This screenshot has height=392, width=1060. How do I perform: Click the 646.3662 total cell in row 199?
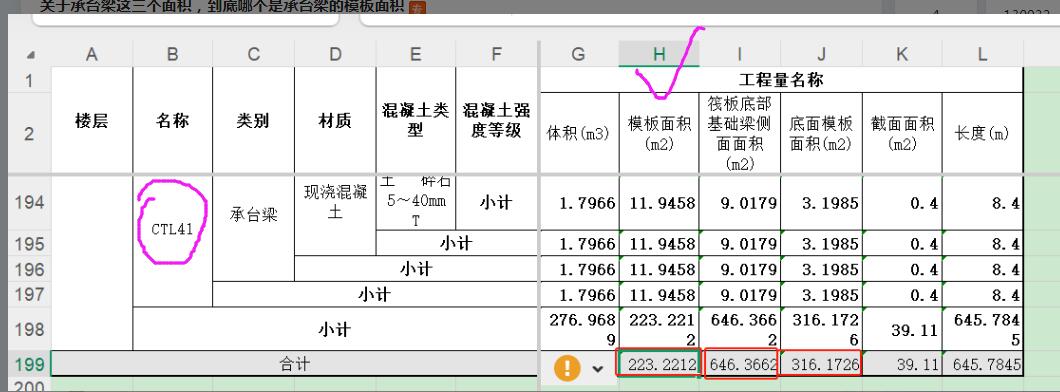tap(741, 364)
